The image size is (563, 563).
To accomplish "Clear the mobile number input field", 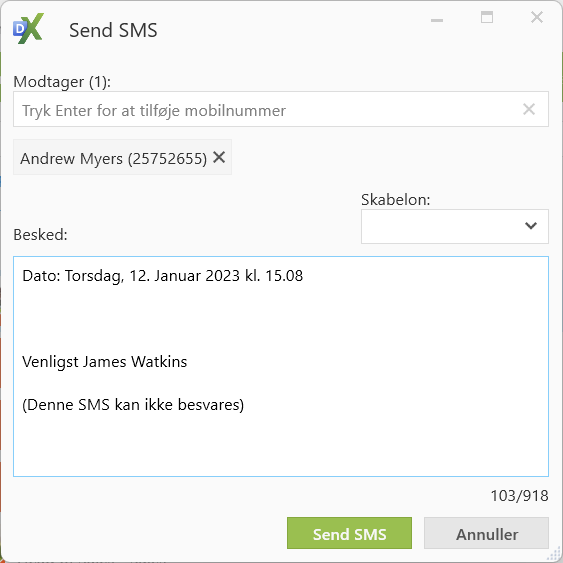I will (x=529, y=109).
